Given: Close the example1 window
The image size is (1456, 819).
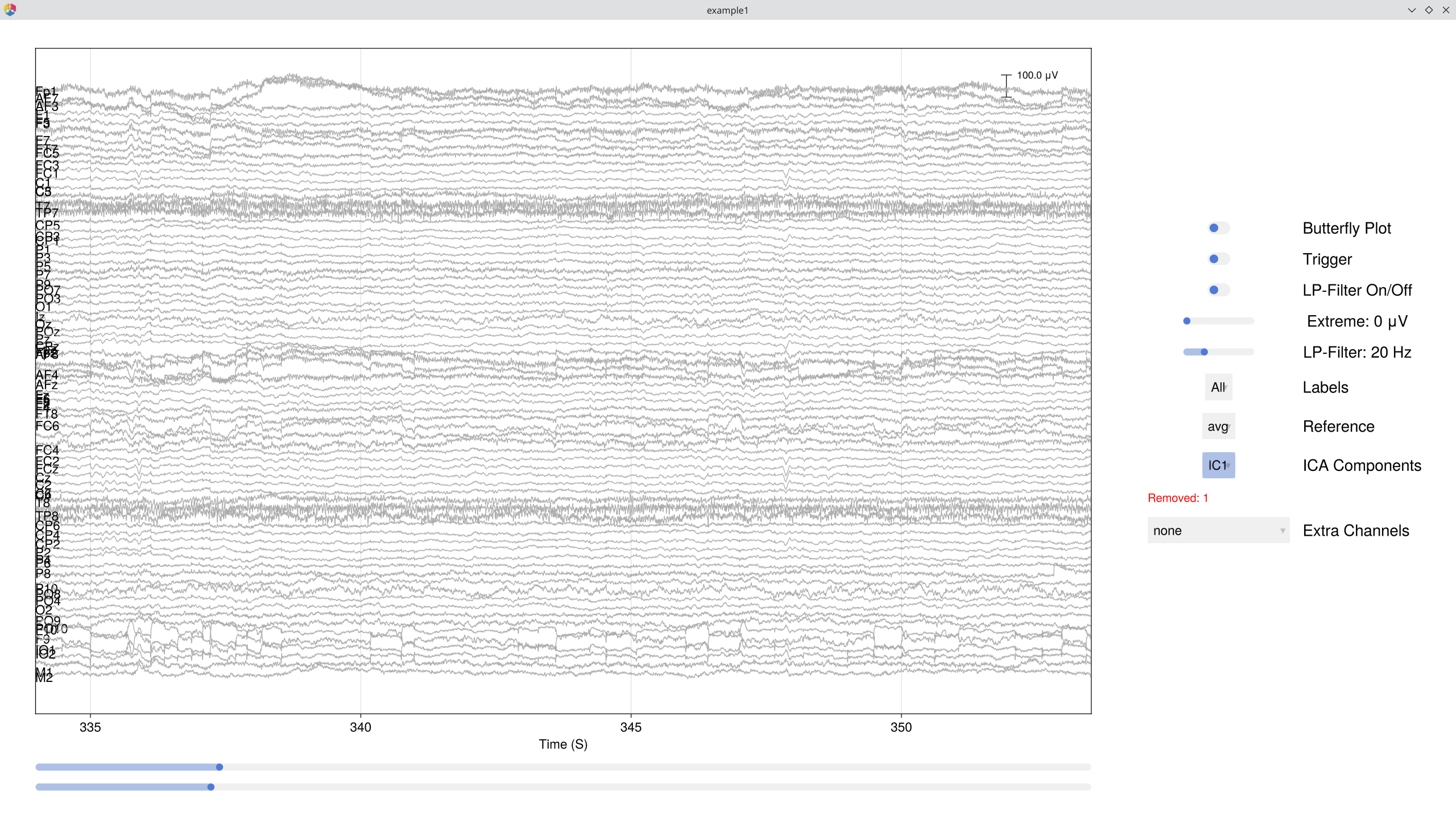Looking at the screenshot, I should click(x=1446, y=10).
